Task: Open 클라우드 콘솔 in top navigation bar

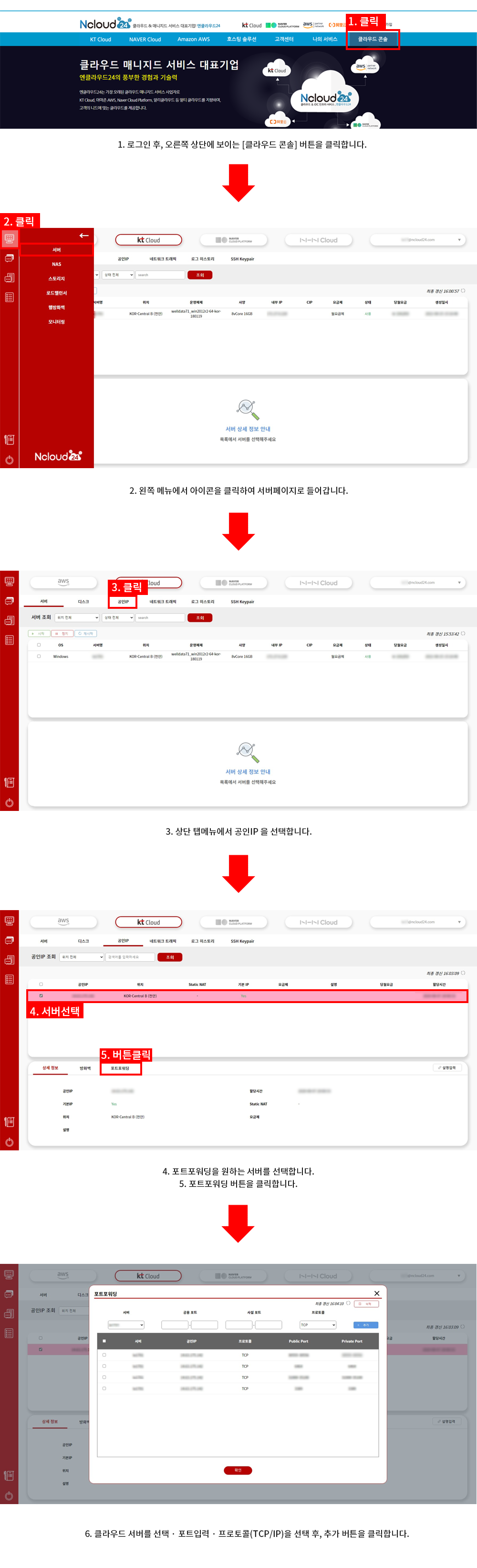Action: (x=373, y=39)
